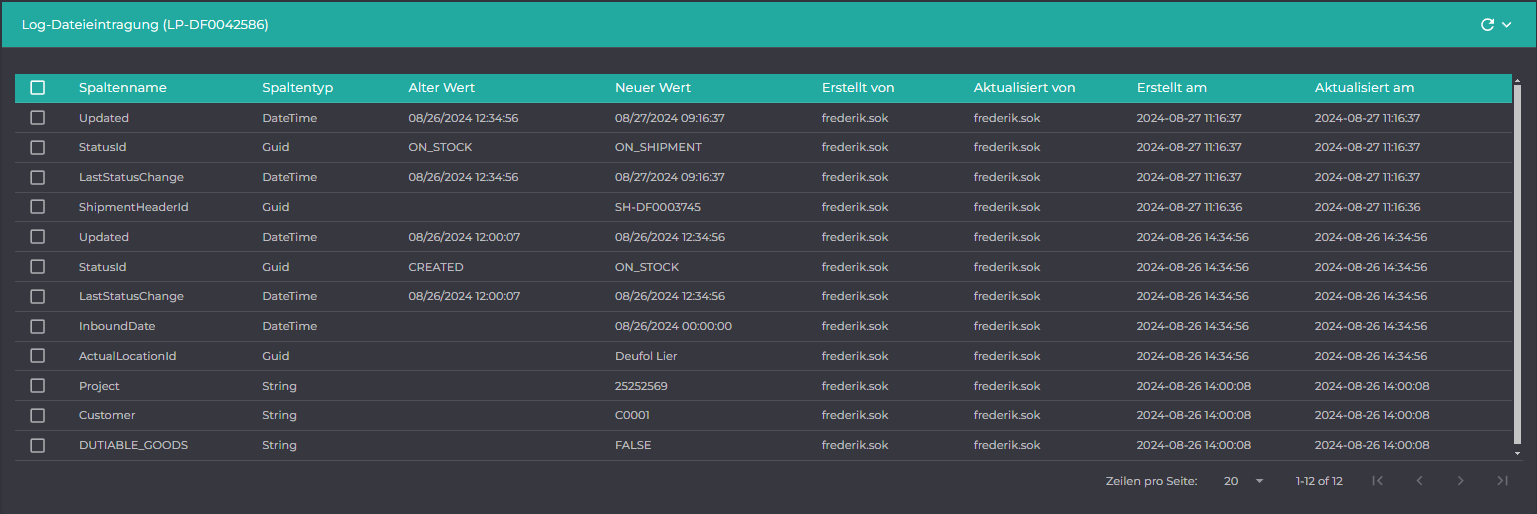Toggle the select-all checkbox in header
This screenshot has height=514, width=1537.
(x=38, y=88)
